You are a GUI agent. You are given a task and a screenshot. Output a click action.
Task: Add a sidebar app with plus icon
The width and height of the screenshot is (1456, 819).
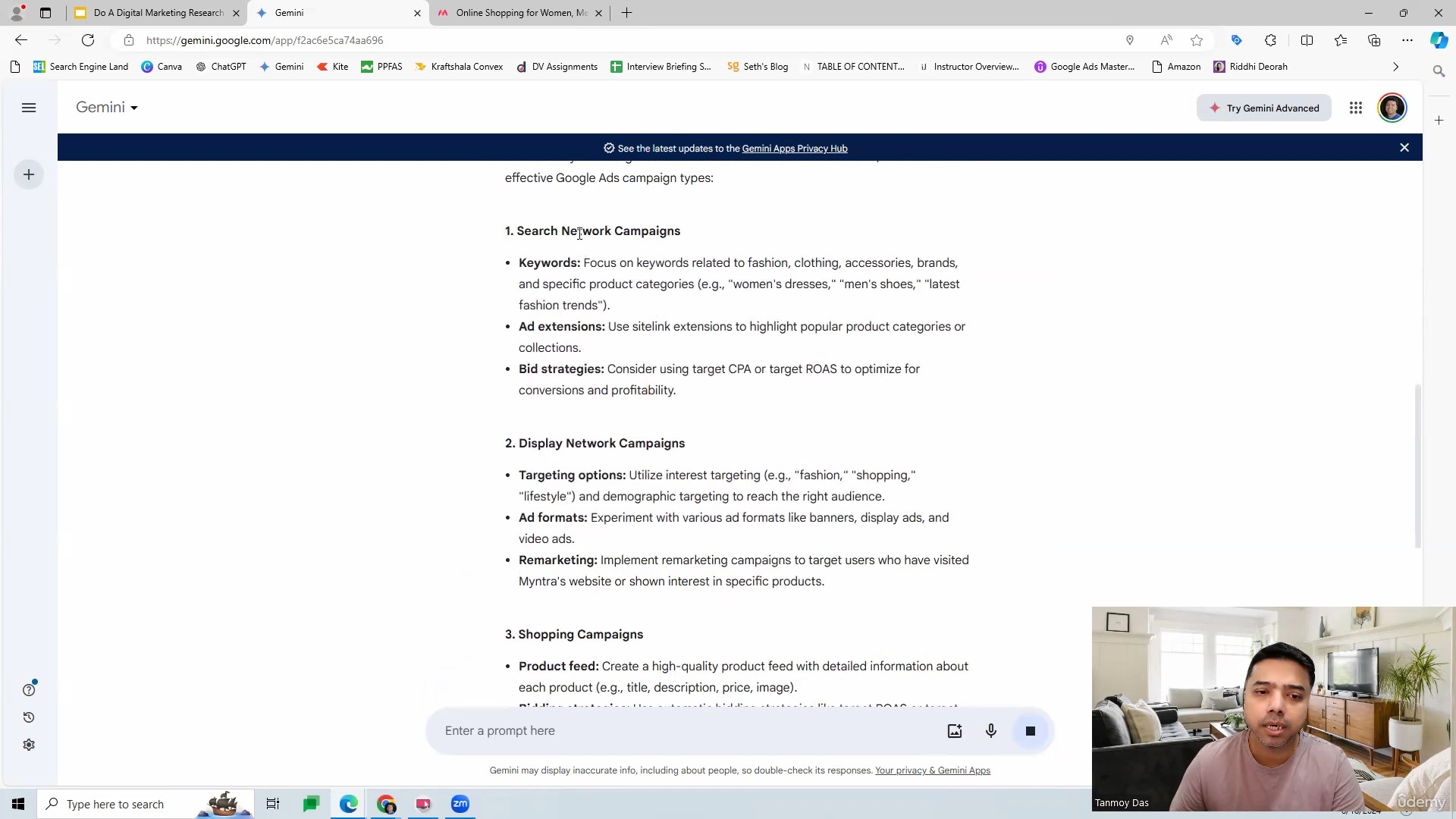pos(1439,120)
